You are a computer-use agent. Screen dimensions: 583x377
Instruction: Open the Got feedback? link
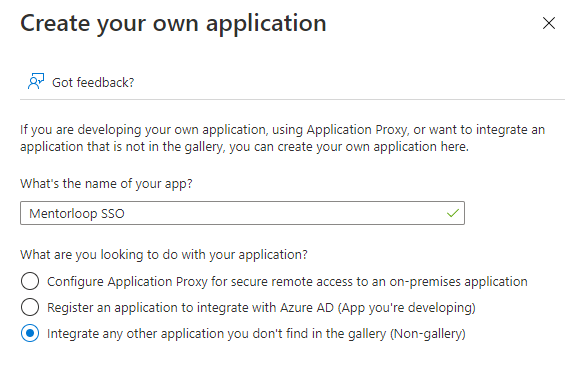tap(93, 83)
